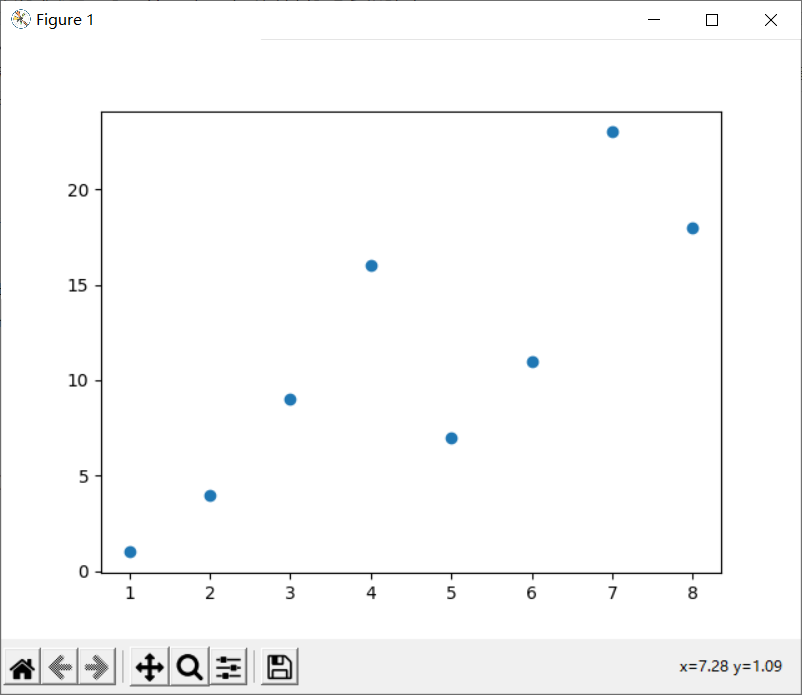802x695 pixels.
Task: Close the Figure 1 window
Action: click(x=771, y=20)
